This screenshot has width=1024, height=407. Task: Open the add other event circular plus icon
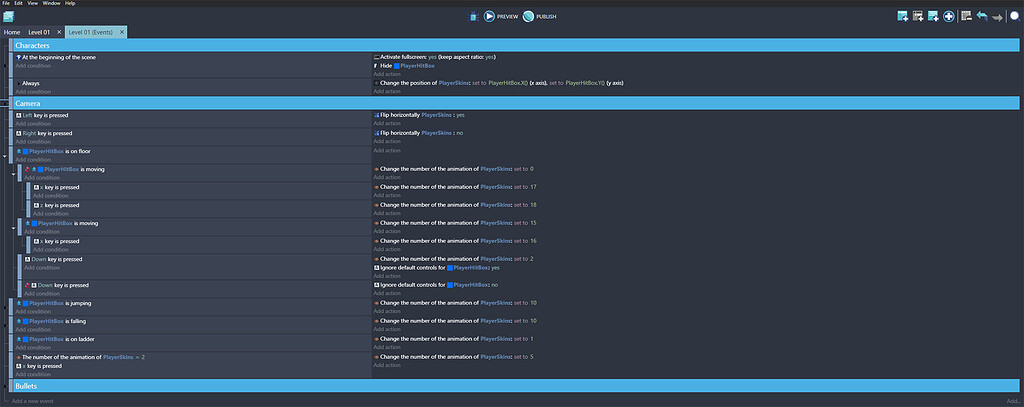coord(949,16)
